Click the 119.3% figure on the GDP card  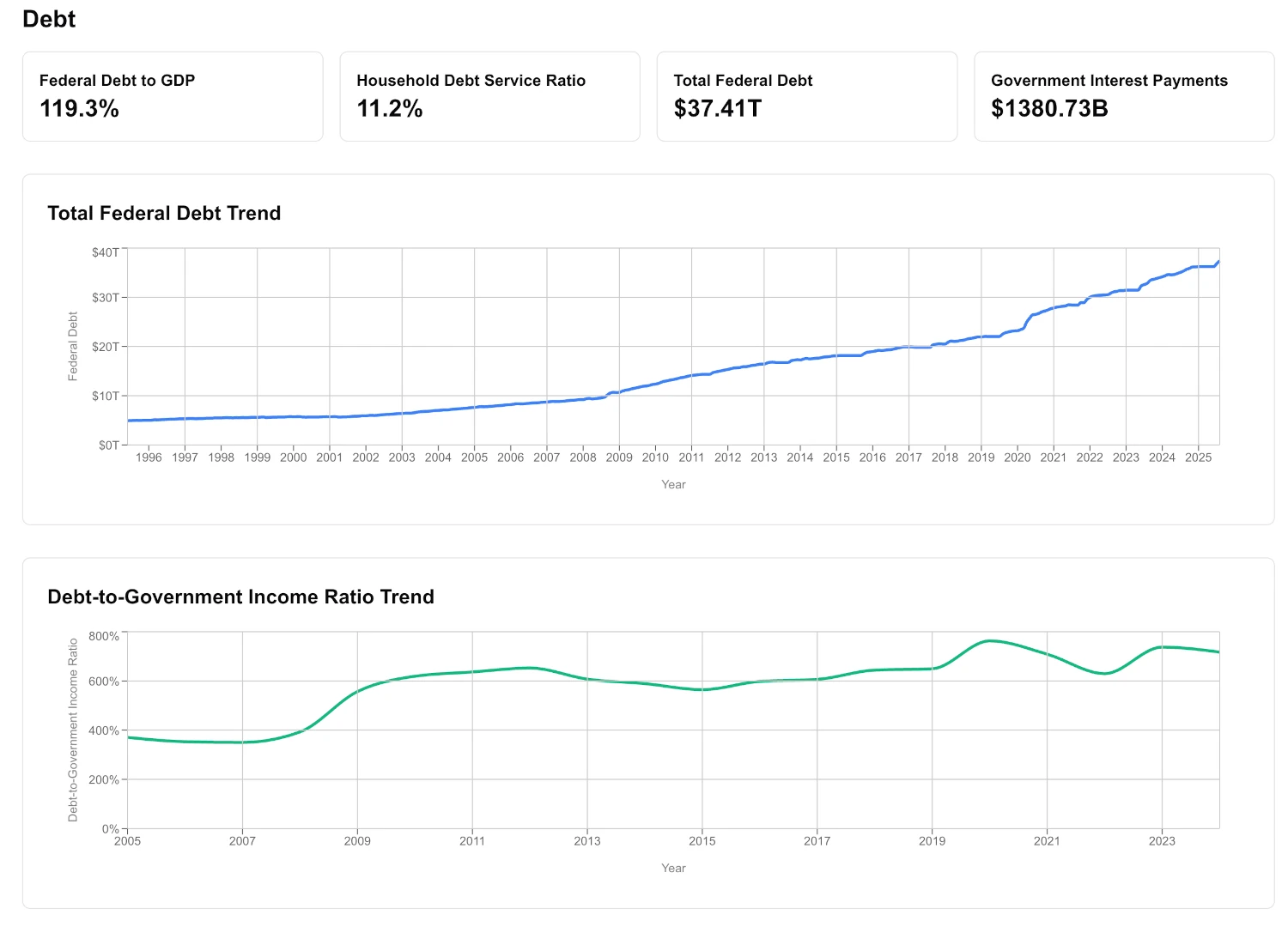tap(79, 109)
